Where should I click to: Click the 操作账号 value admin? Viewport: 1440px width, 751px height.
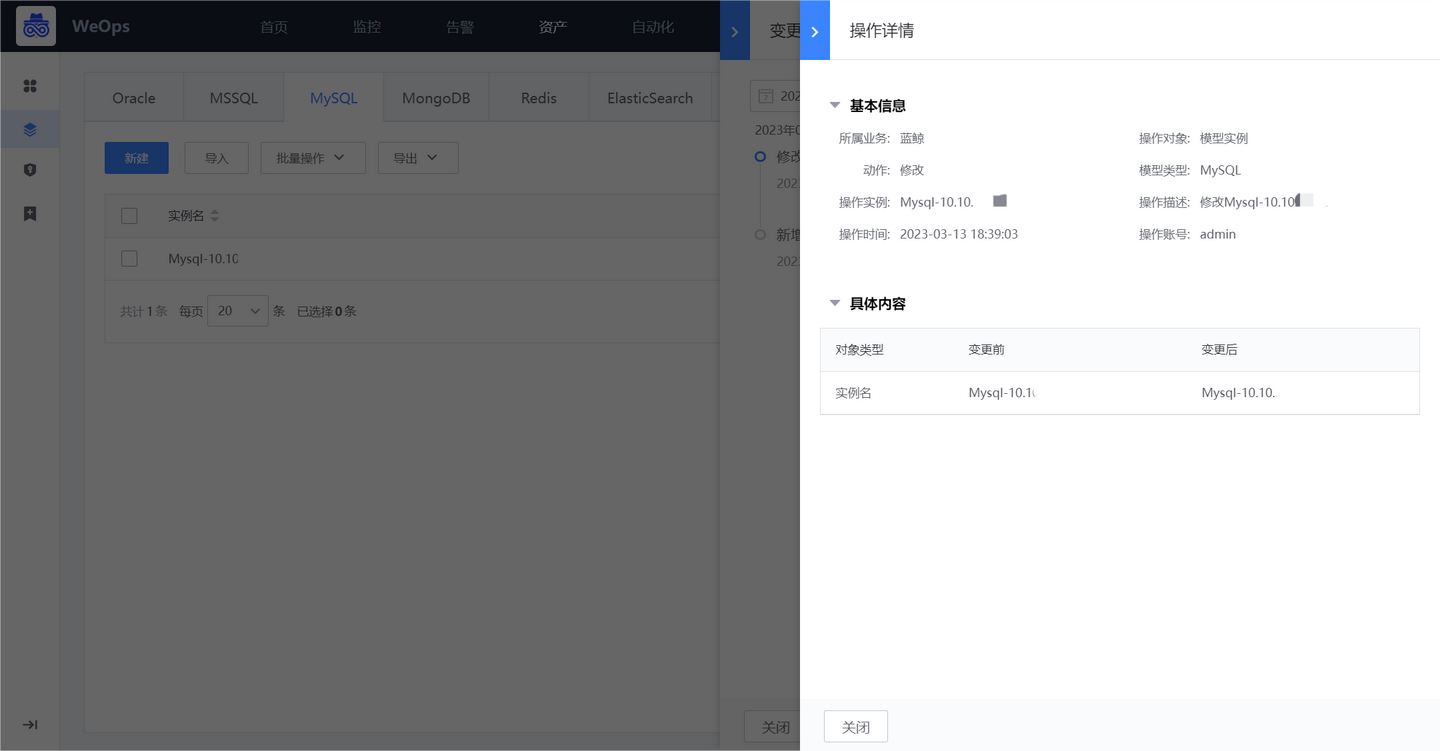pyautogui.click(x=1218, y=234)
